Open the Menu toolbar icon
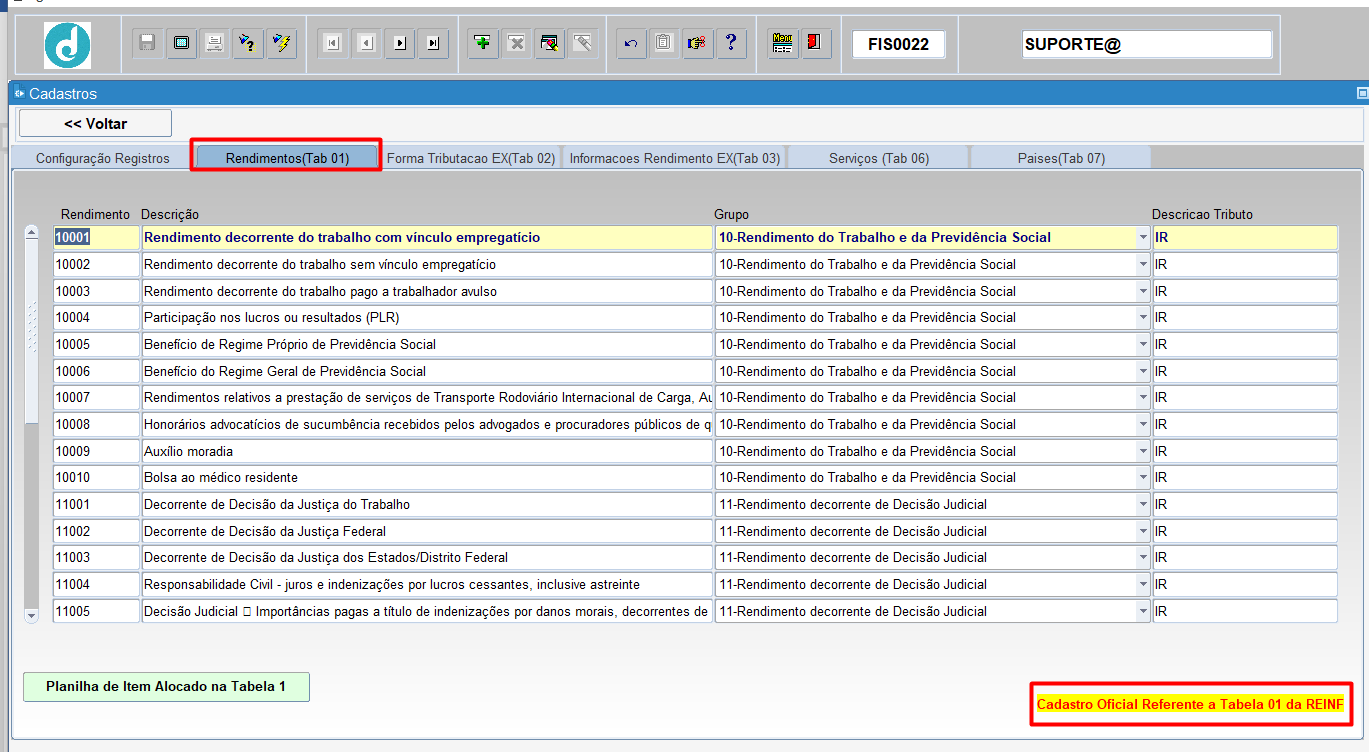 pyautogui.click(x=783, y=43)
